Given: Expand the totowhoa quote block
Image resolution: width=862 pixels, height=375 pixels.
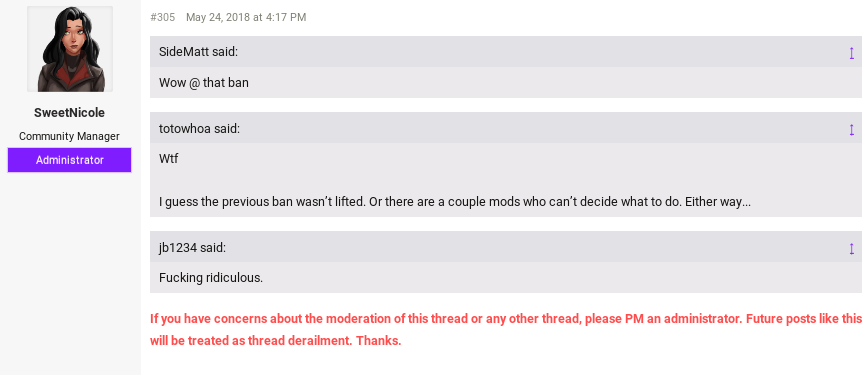Looking at the screenshot, I should coord(852,129).
